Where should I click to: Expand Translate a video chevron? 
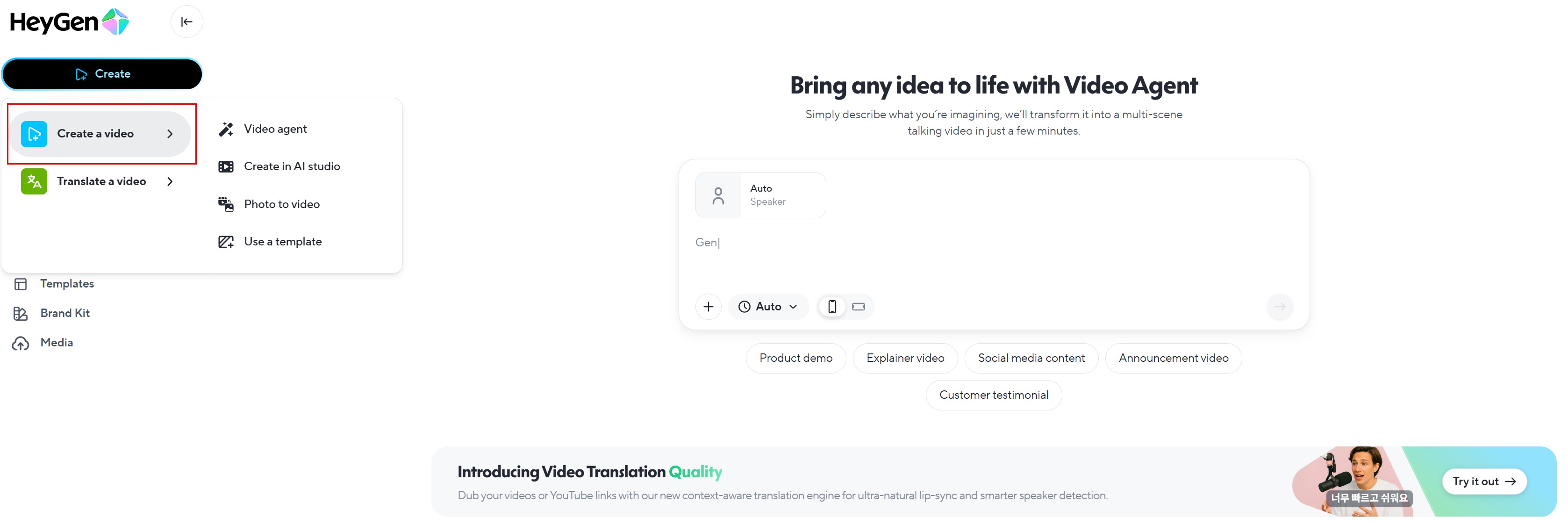pyautogui.click(x=170, y=181)
